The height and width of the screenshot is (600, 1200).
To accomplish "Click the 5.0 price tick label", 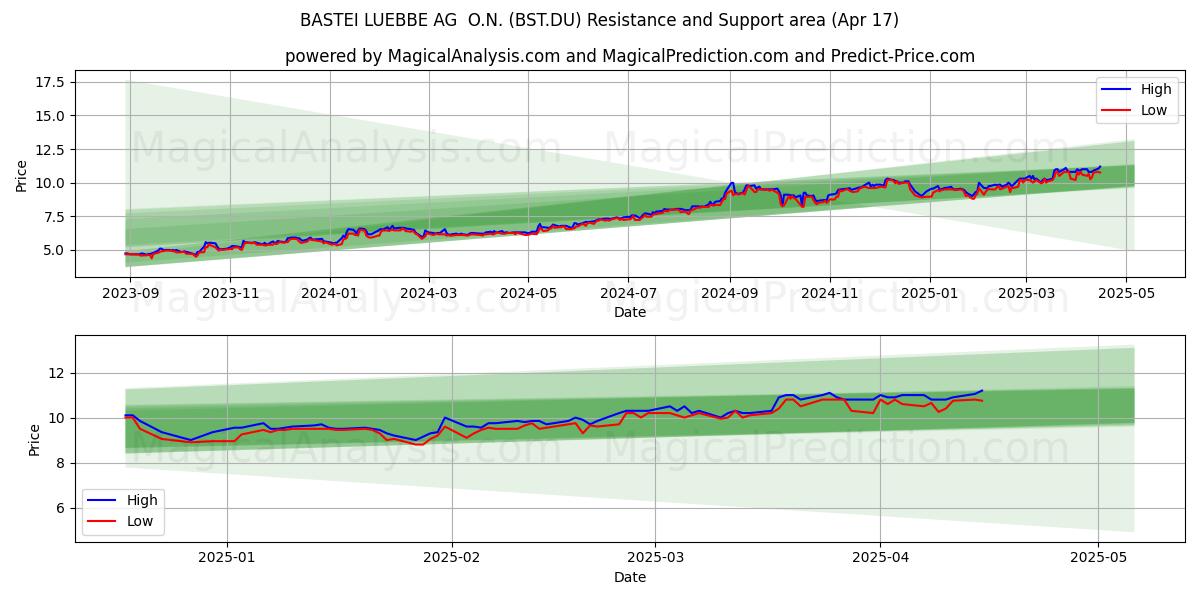I will 54,250.
